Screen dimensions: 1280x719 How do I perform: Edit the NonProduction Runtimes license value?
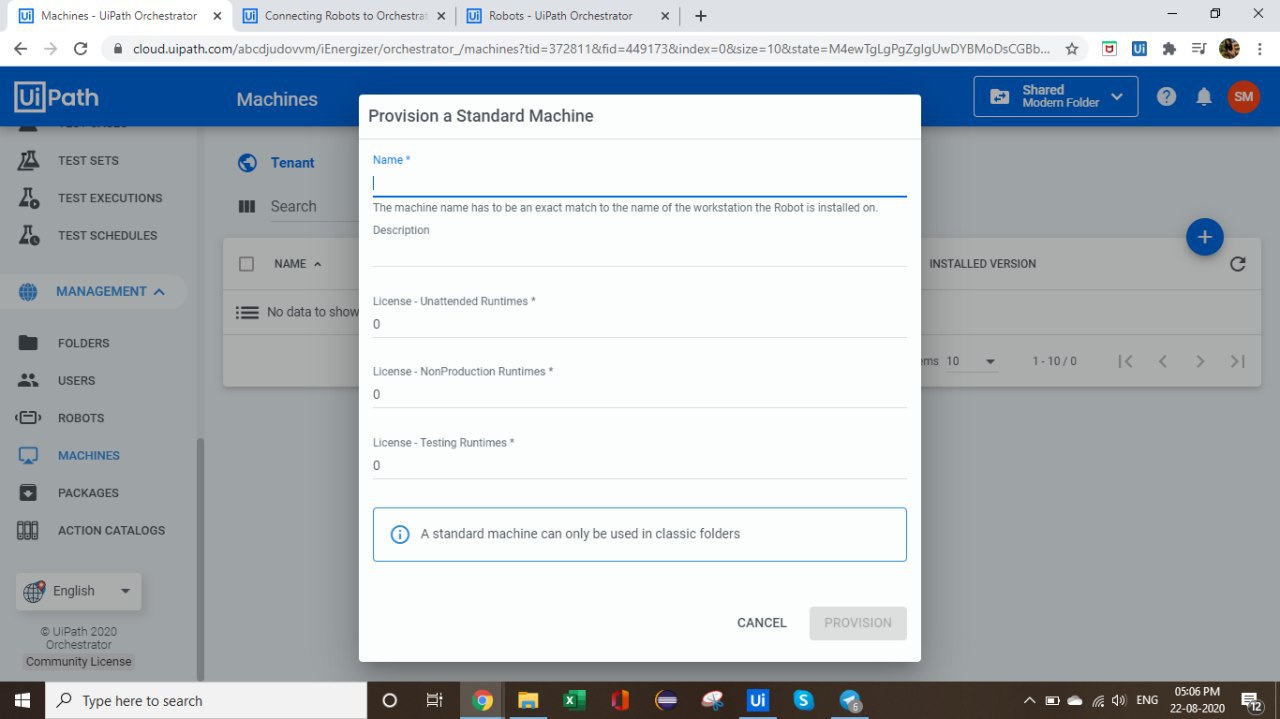point(639,394)
